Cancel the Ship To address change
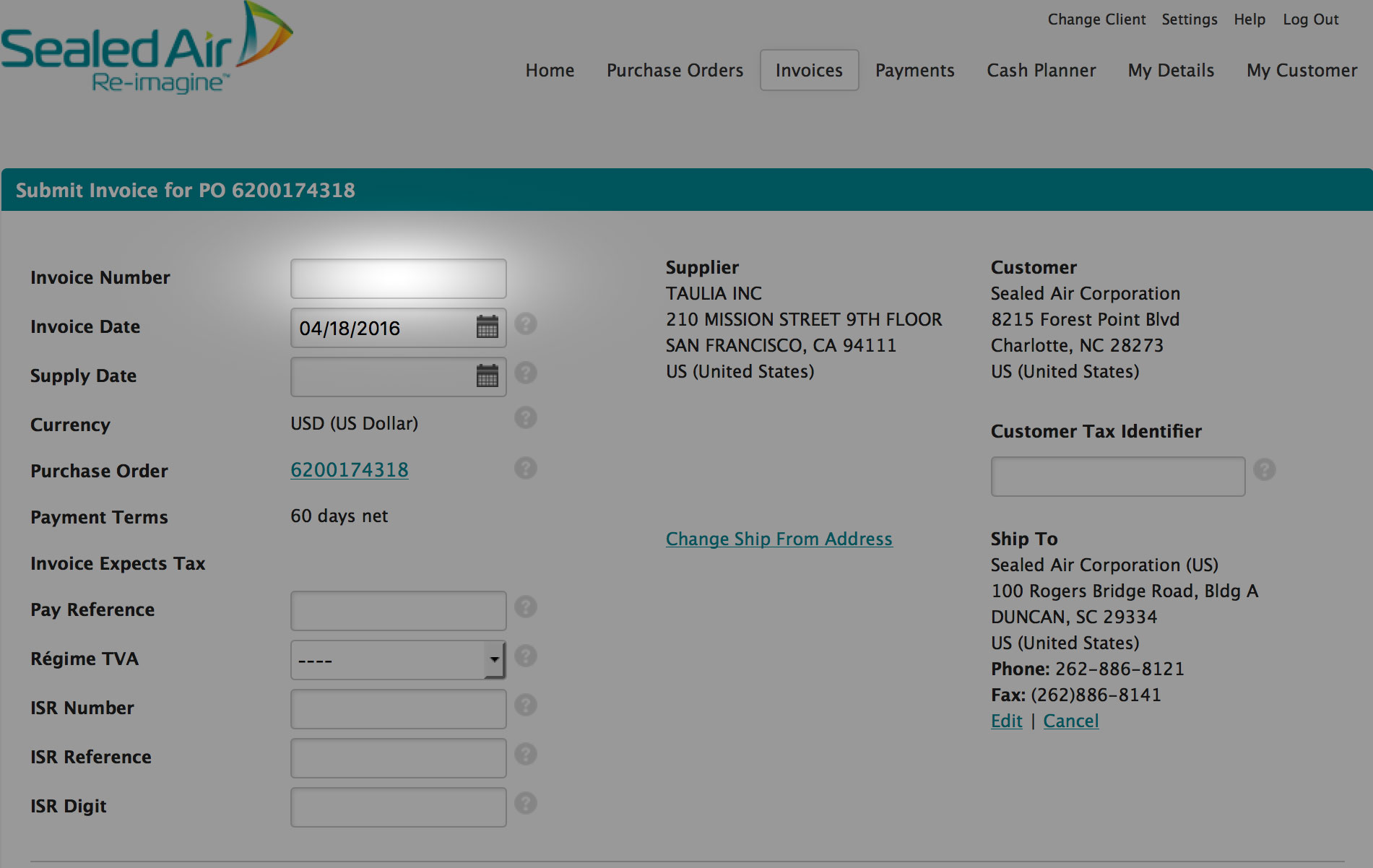This screenshot has width=1373, height=868. coord(1071,721)
